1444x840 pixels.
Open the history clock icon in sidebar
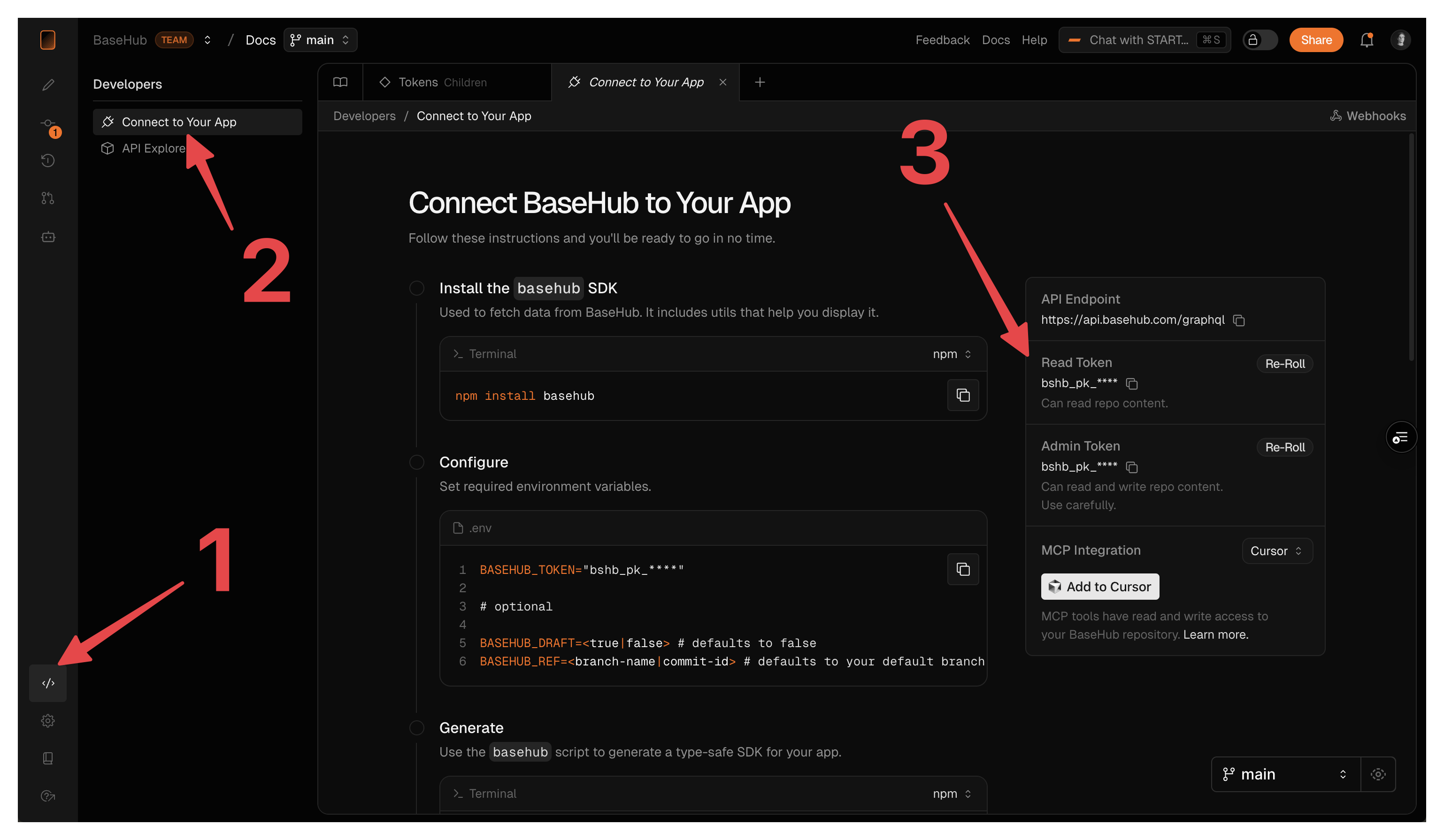click(48, 160)
